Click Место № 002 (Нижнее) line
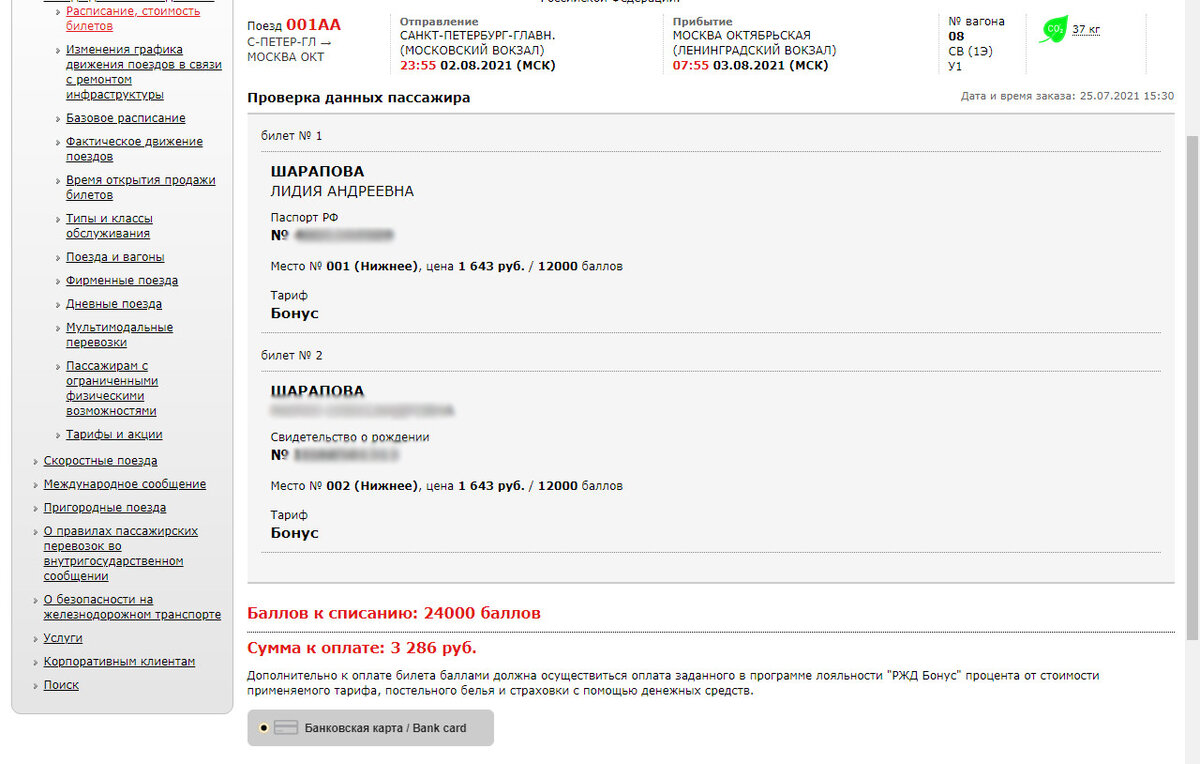Image resolution: width=1200 pixels, height=764 pixels. 447,486
